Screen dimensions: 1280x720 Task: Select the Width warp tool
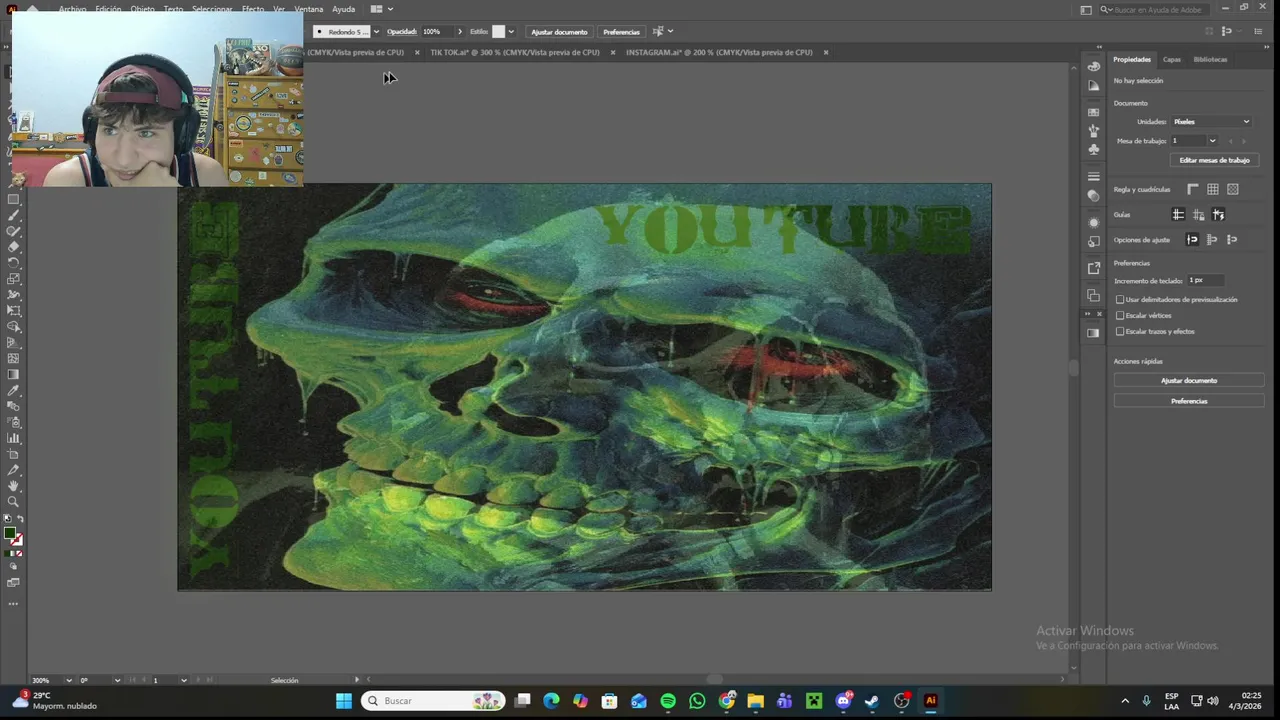pos(13,295)
